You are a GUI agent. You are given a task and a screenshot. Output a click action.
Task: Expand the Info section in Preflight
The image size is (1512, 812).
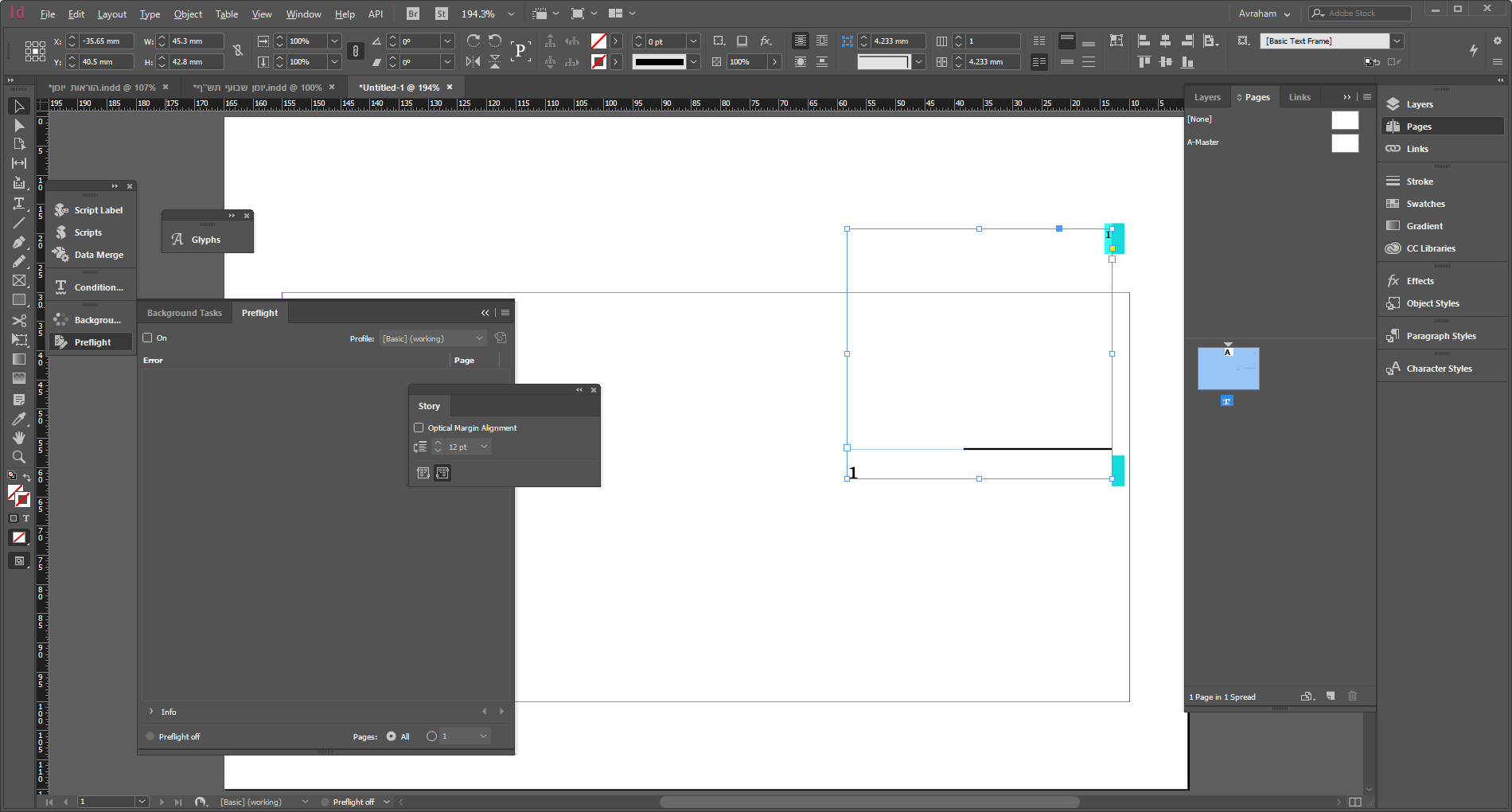[151, 712]
